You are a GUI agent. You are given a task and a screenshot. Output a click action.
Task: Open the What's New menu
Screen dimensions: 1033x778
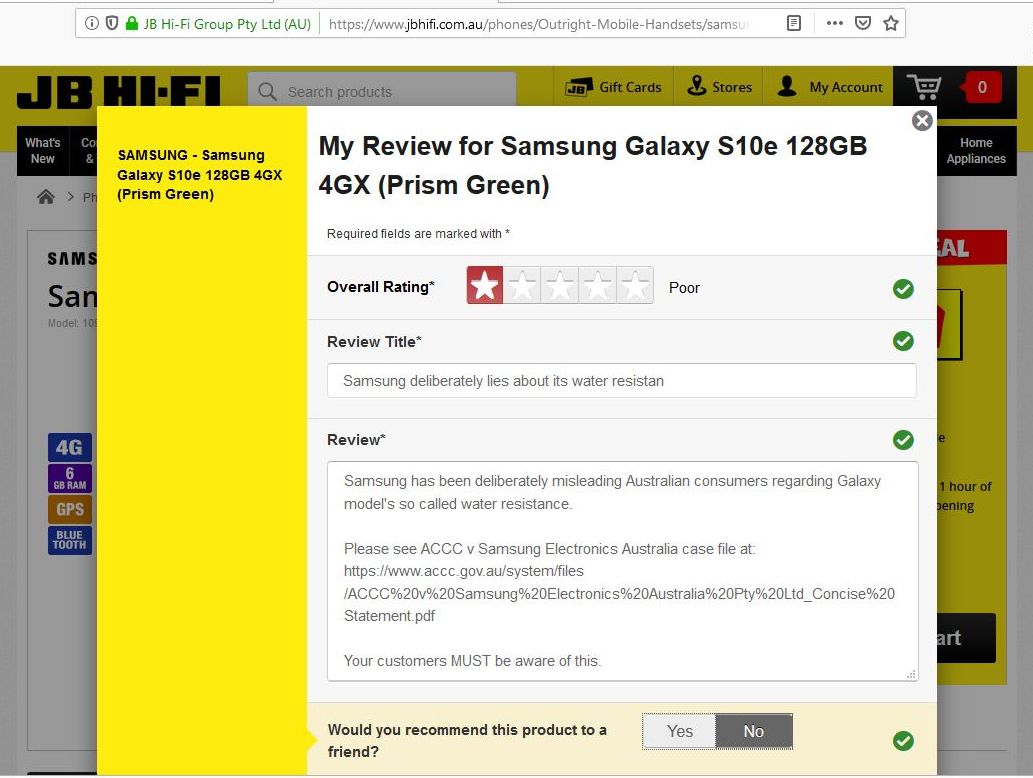[x=42, y=150]
